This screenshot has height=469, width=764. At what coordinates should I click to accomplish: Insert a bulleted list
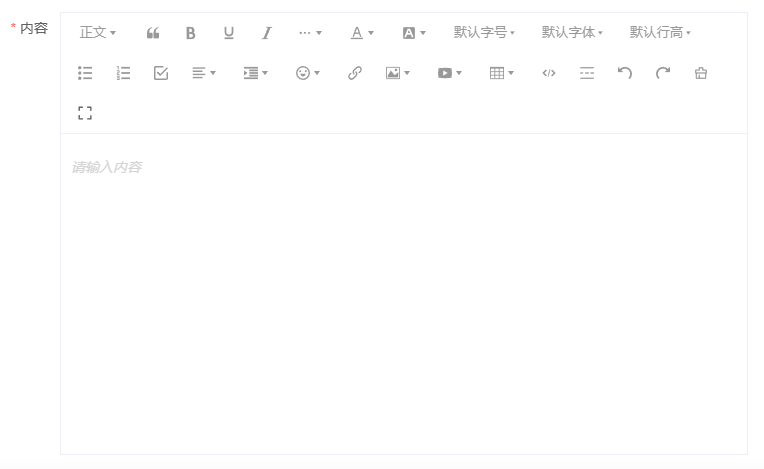click(85, 73)
